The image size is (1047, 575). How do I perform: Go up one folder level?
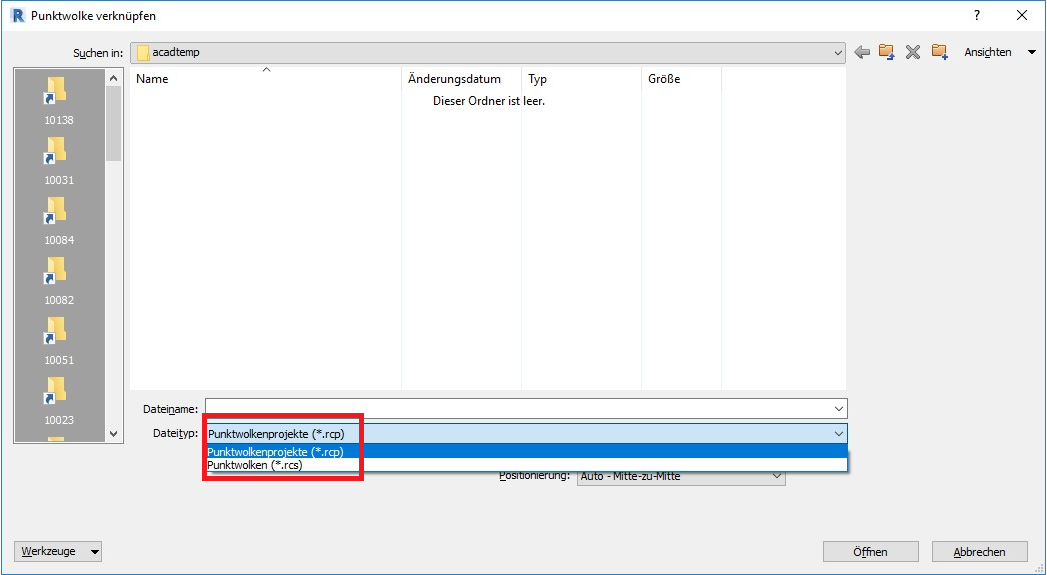887,52
